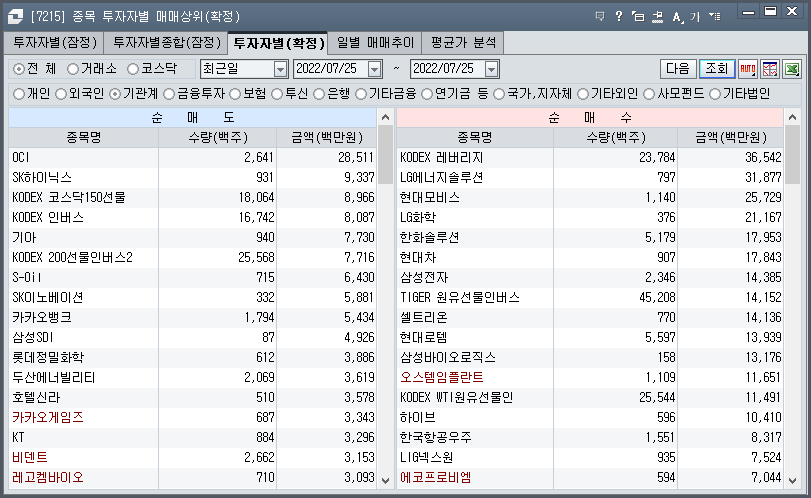This screenshot has height=498, width=811.
Task: Select the 기타금융 radio button
Action: [x=361, y=94]
